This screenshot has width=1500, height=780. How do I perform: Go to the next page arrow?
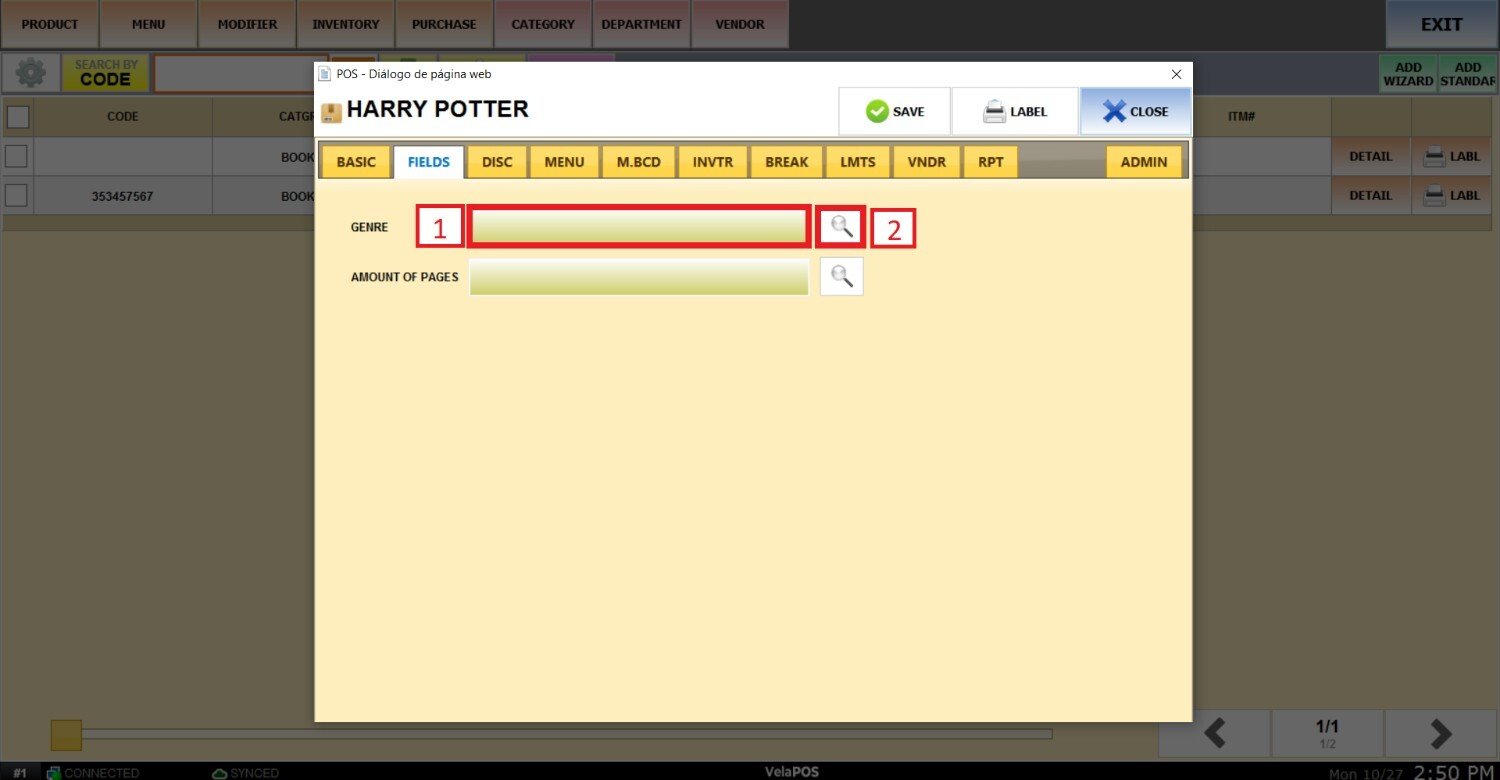(x=1440, y=734)
